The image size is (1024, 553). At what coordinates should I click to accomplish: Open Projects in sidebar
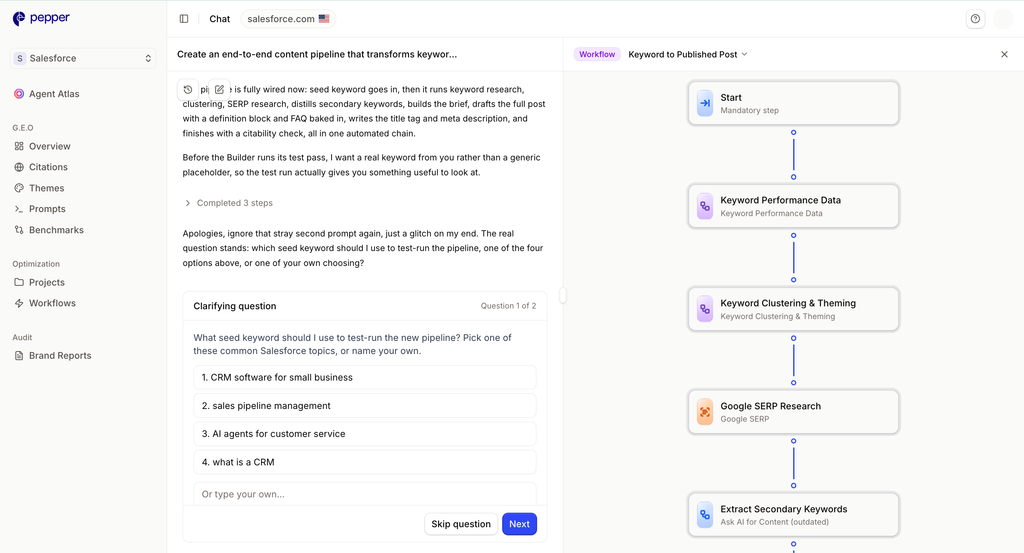(x=46, y=282)
